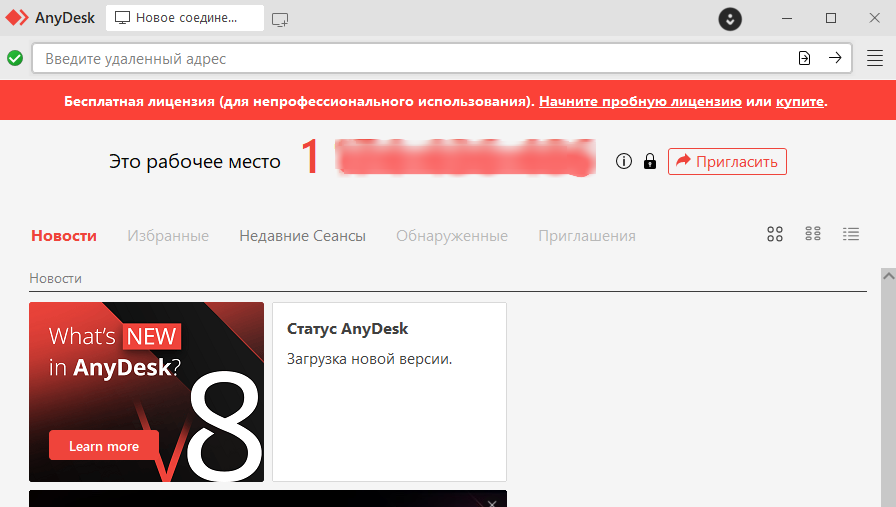The image size is (896, 507).
Task: Open the Приглашения tab
Action: pyautogui.click(x=587, y=235)
